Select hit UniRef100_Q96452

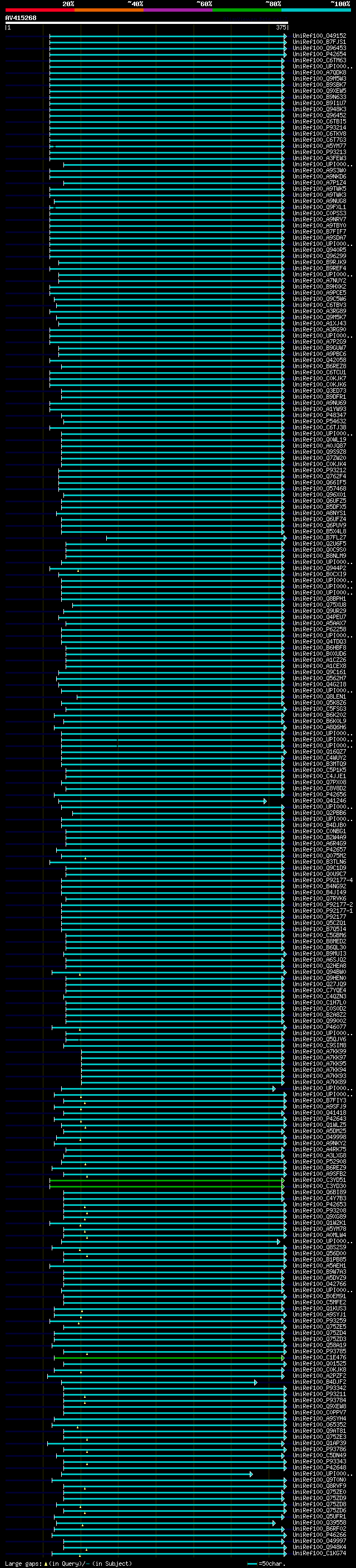coord(319,115)
